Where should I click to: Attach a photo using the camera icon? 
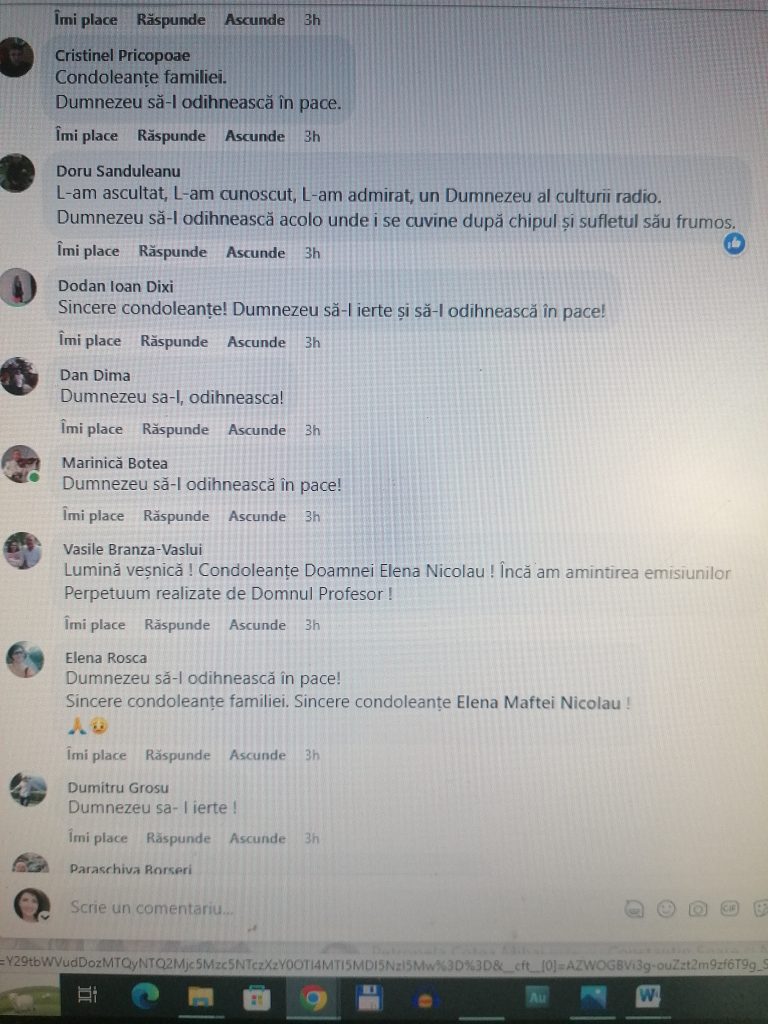point(698,908)
